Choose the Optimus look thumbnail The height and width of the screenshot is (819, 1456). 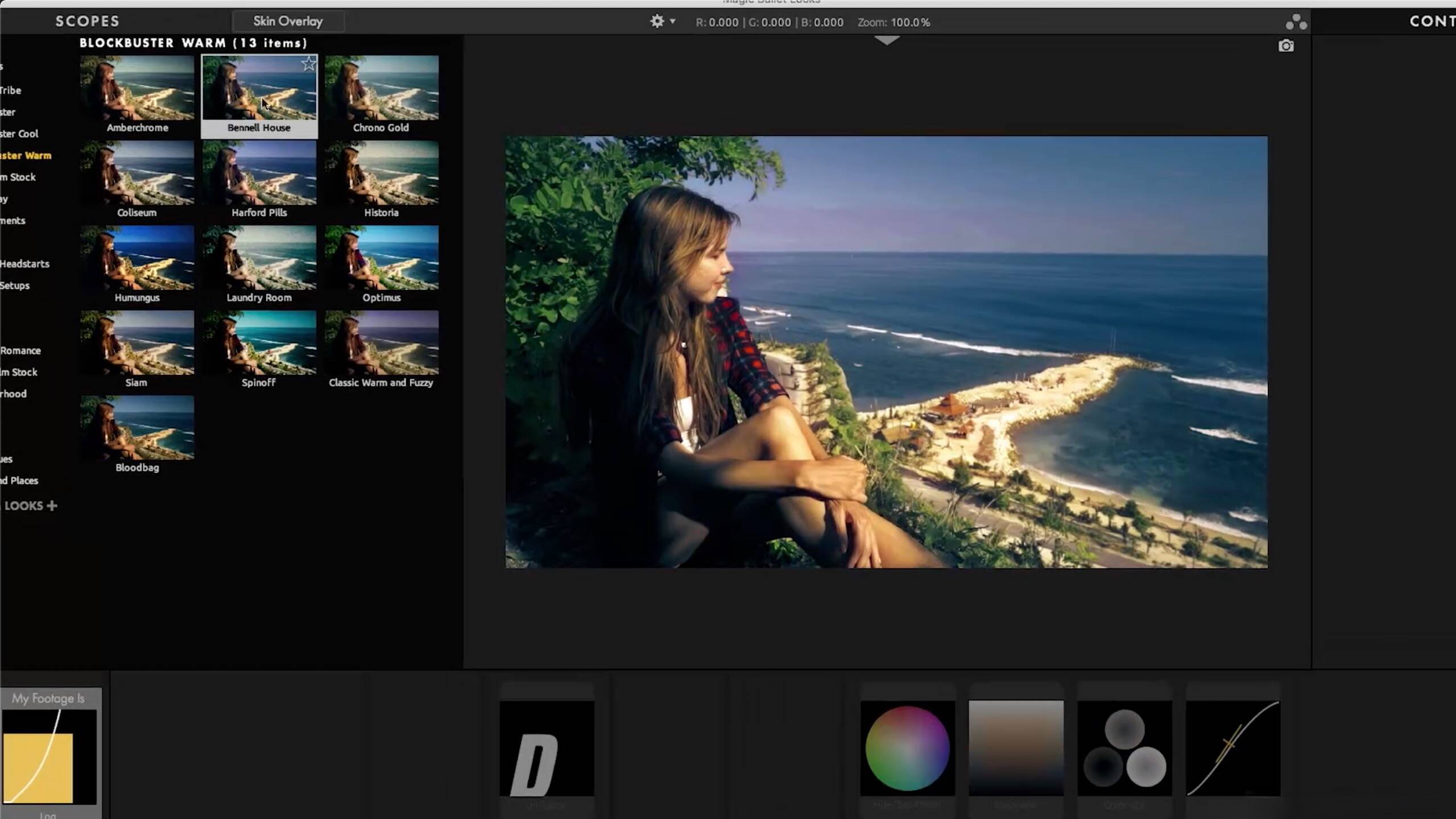(382, 258)
